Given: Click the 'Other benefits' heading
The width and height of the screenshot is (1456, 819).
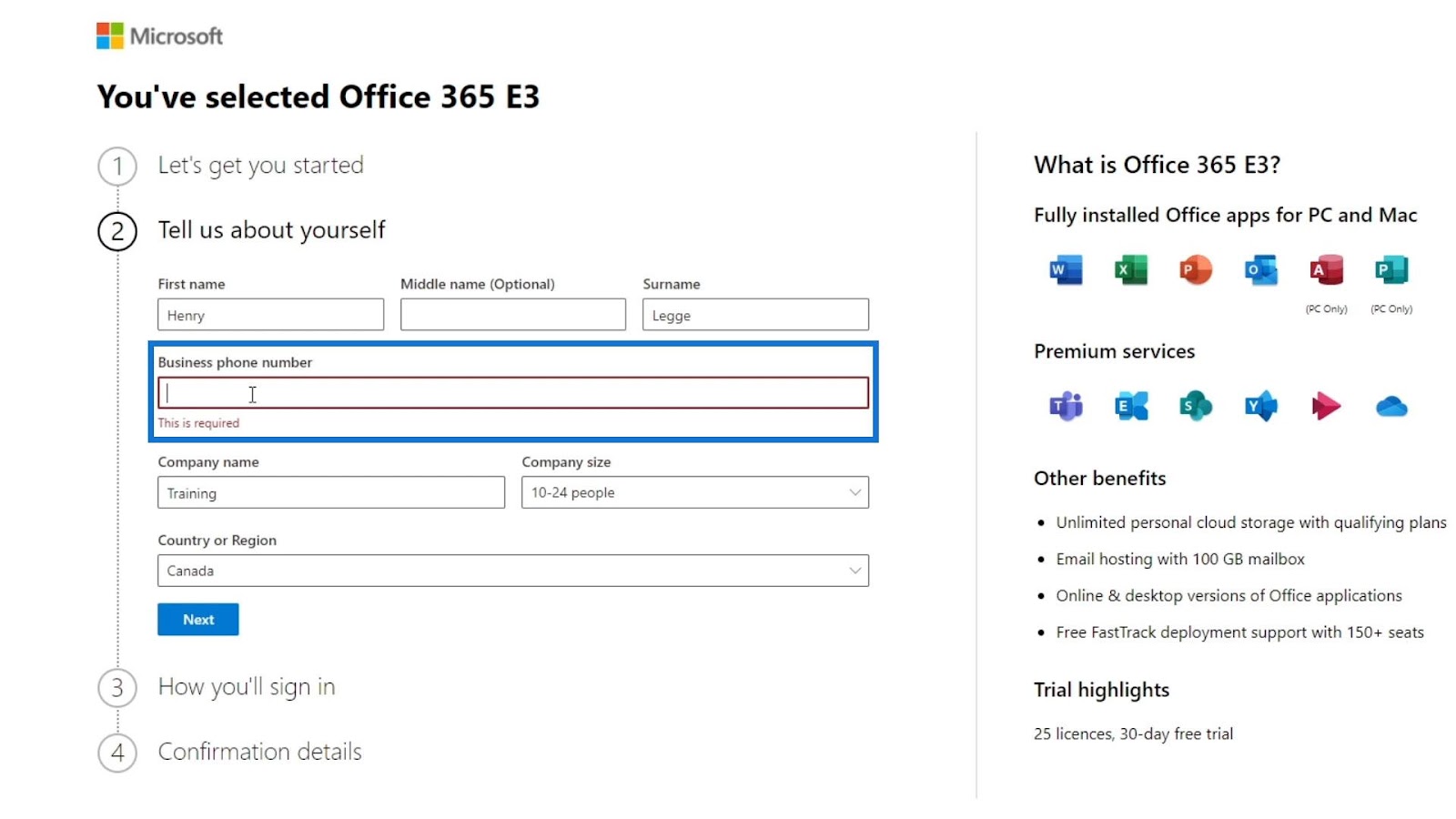Looking at the screenshot, I should 1100,479.
